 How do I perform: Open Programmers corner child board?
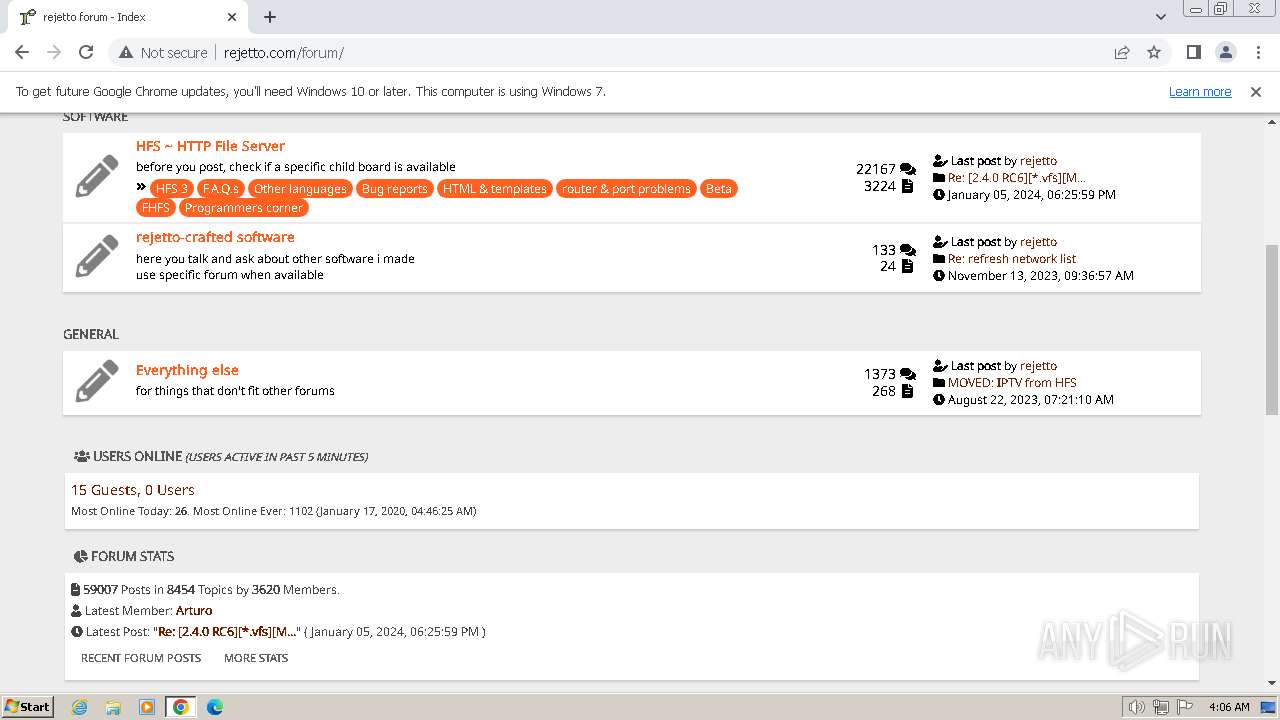244,208
